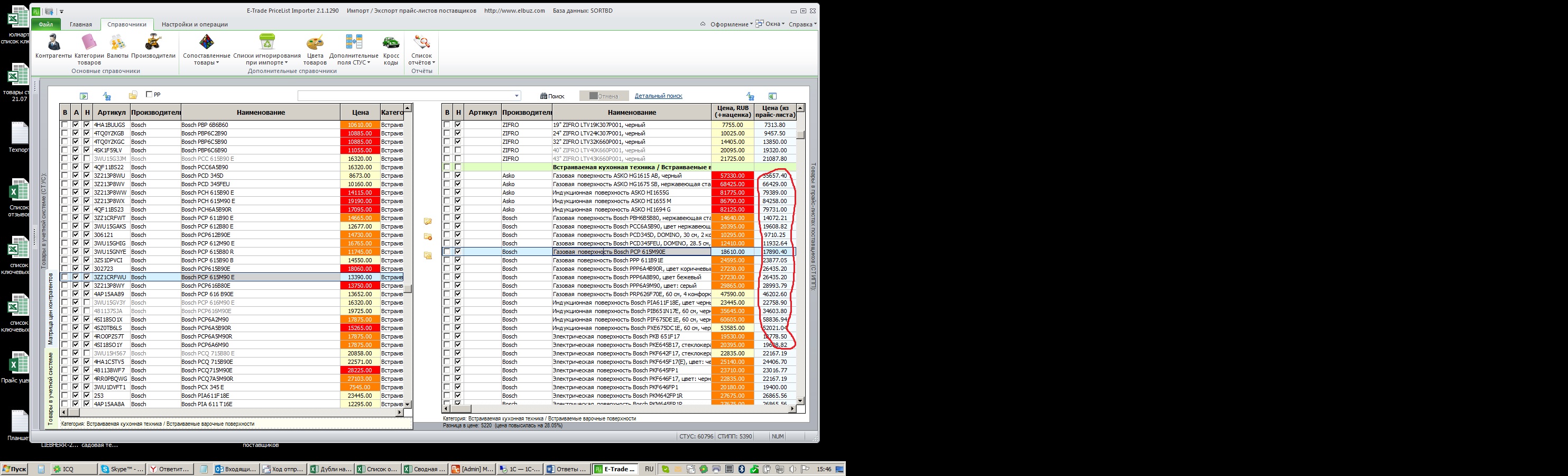Open the Файл tab
Viewport: 1568px width, 476px height.
pyautogui.click(x=45, y=24)
